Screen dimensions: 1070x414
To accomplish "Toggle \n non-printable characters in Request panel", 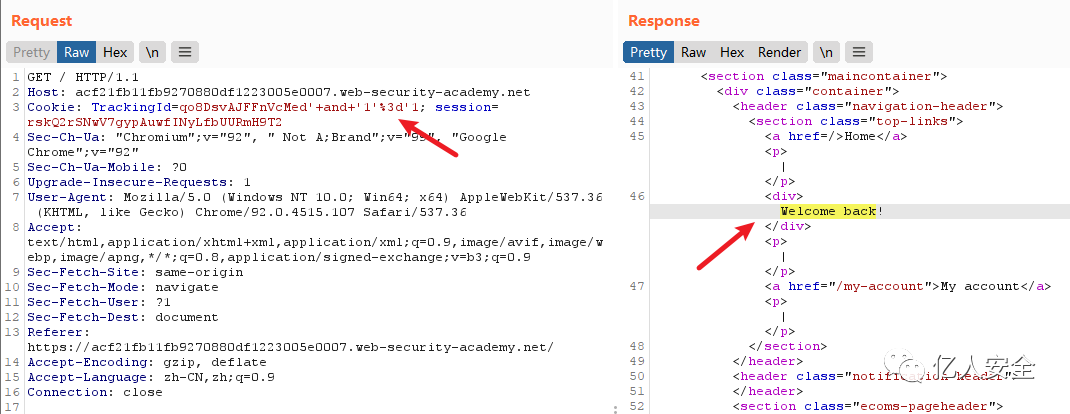I will coord(152,52).
